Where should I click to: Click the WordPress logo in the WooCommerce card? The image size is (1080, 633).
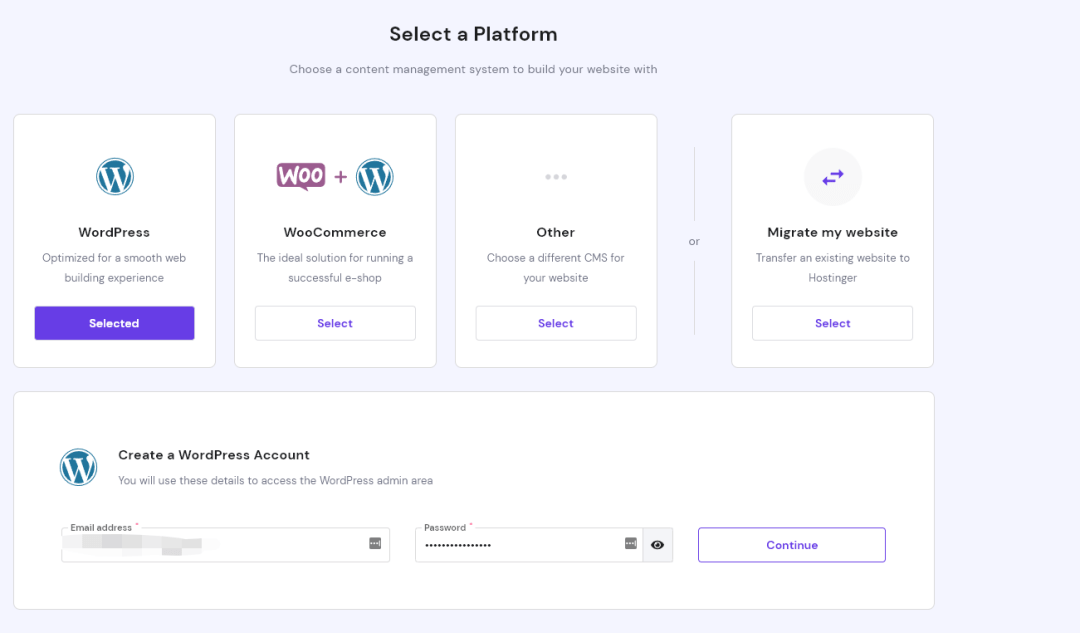click(x=375, y=177)
